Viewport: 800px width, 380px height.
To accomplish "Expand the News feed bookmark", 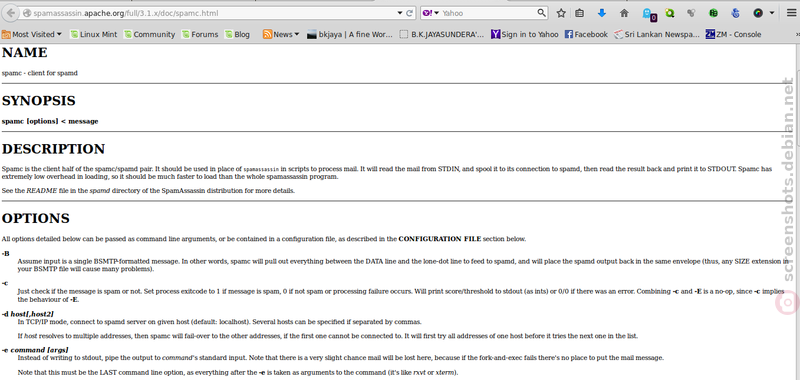I will pos(281,34).
